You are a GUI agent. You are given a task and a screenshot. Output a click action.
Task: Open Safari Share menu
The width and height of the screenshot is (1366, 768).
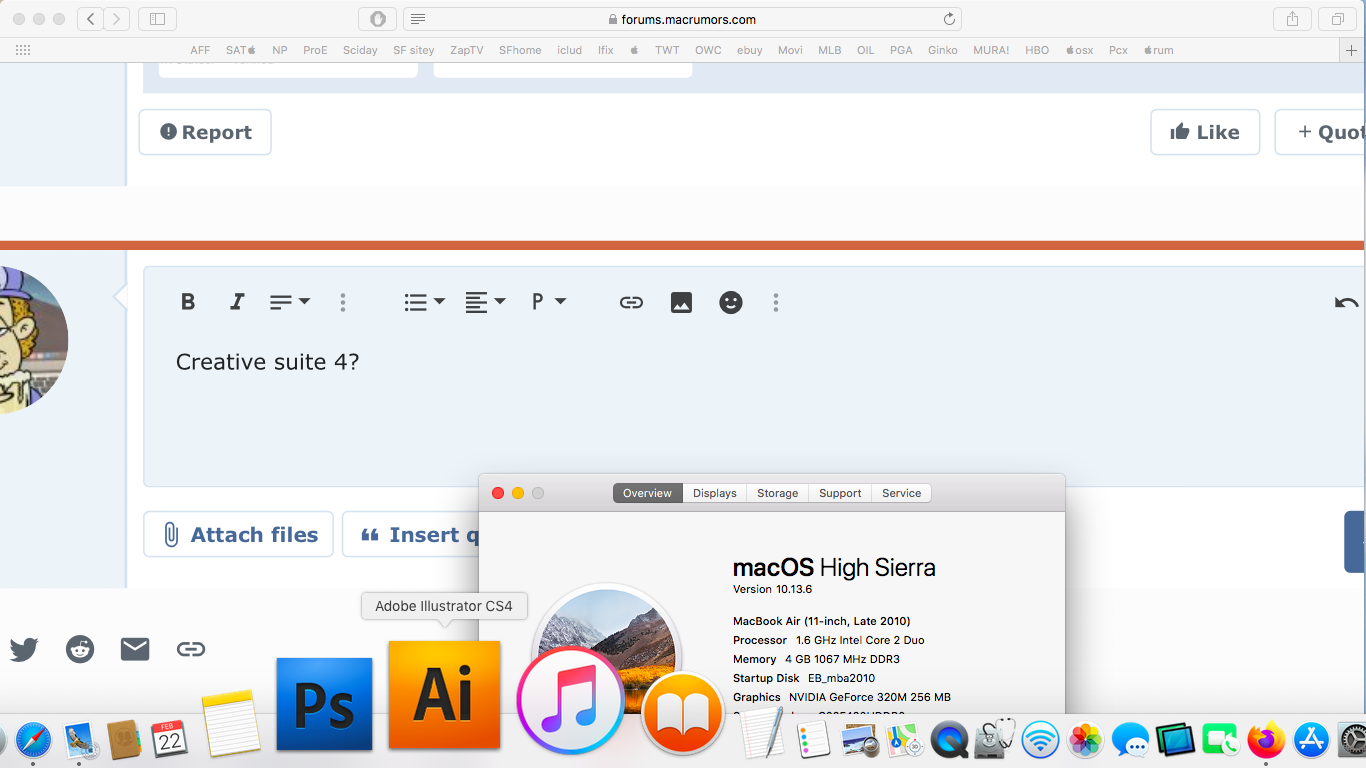pos(1293,19)
